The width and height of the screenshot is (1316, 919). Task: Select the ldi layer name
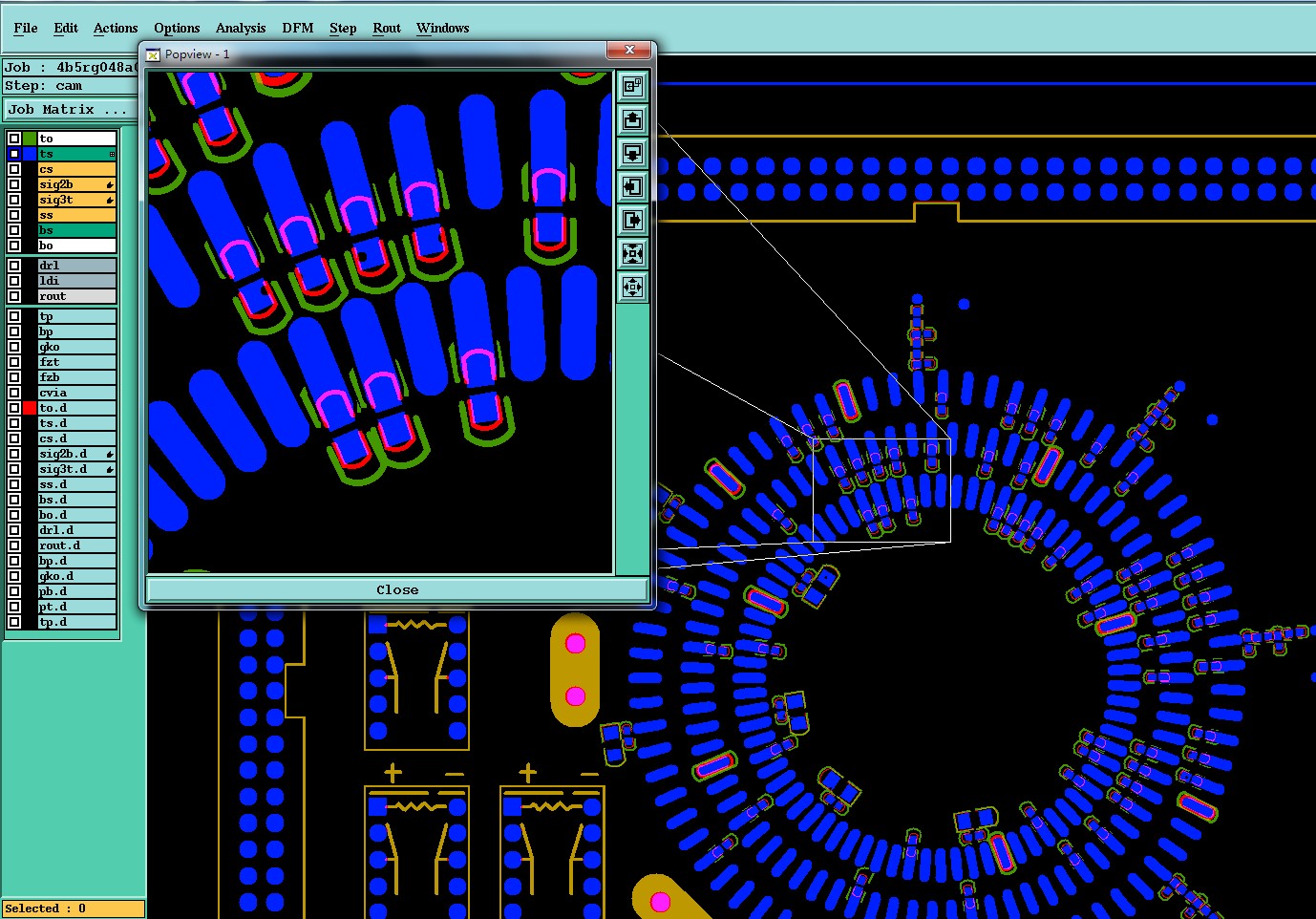pos(76,281)
